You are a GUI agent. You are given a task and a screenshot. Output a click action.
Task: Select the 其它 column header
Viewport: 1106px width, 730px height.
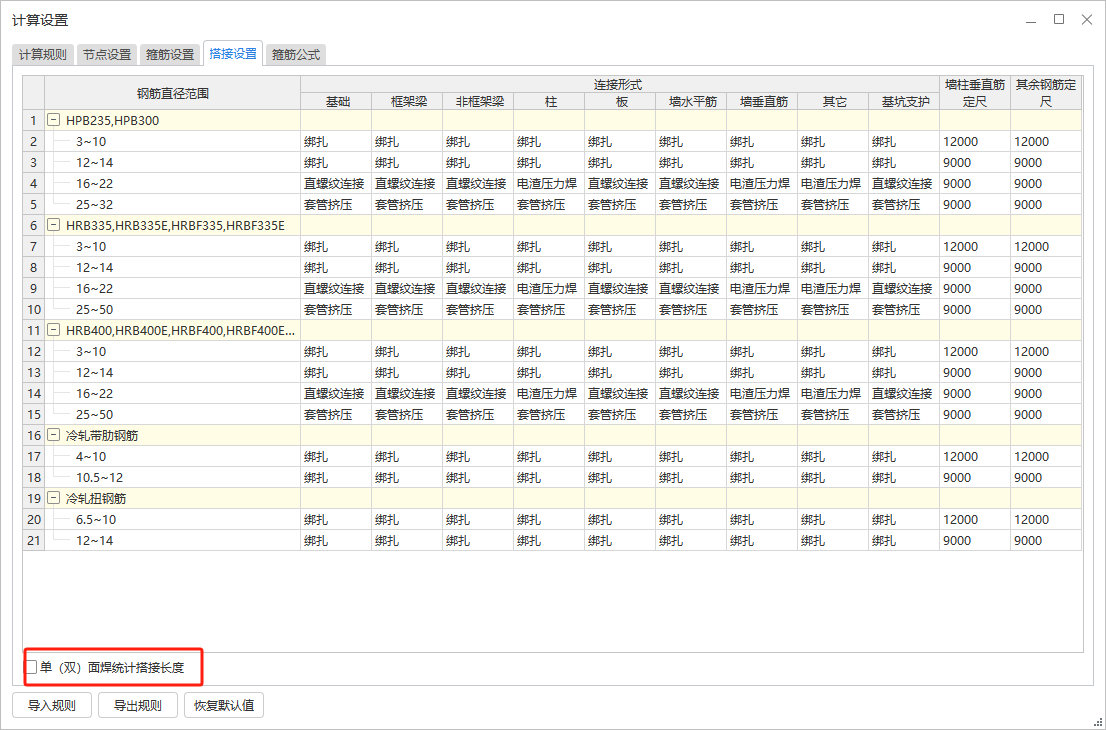pos(834,102)
